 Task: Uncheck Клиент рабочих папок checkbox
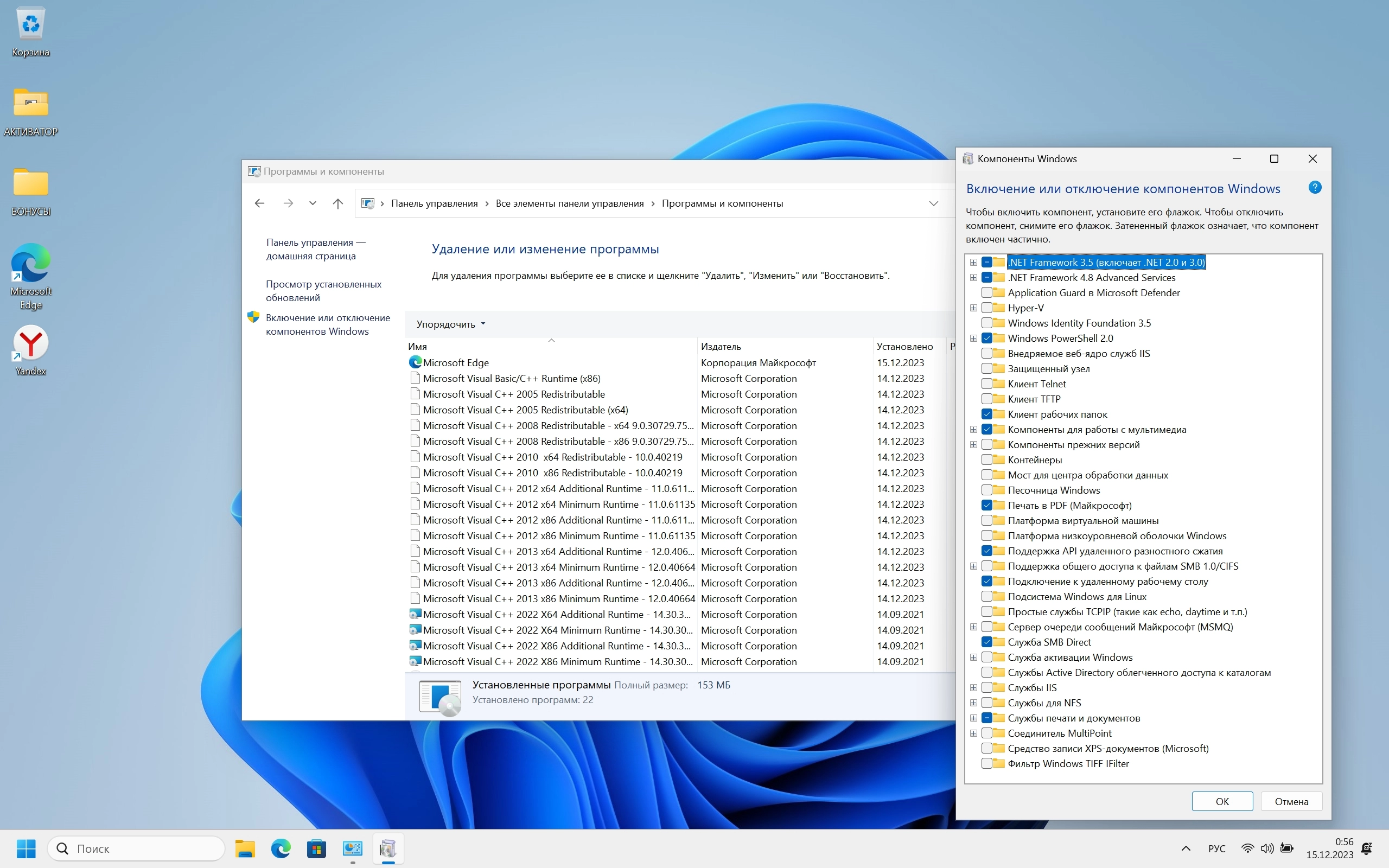point(986,414)
